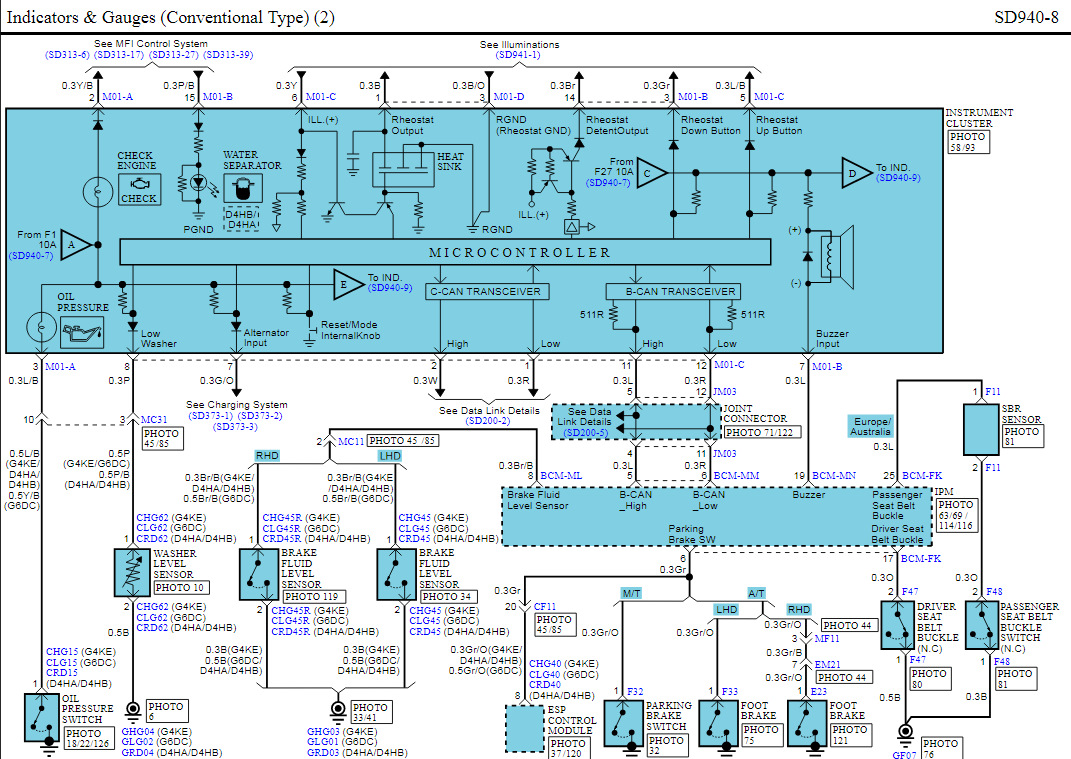Viewport: 1071px width, 759px height.
Task: Click the CHECK ENGINE indicator icon
Action: point(139,190)
